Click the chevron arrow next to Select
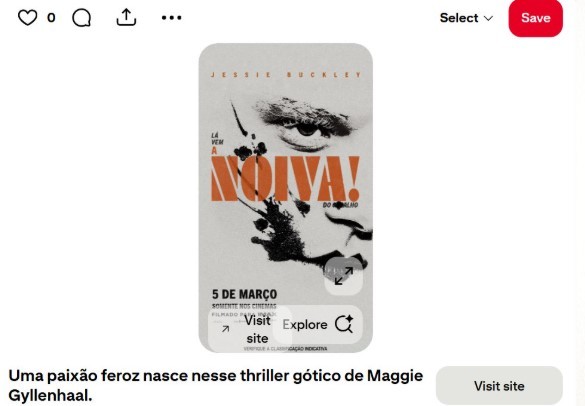585x406 pixels. tap(488, 18)
